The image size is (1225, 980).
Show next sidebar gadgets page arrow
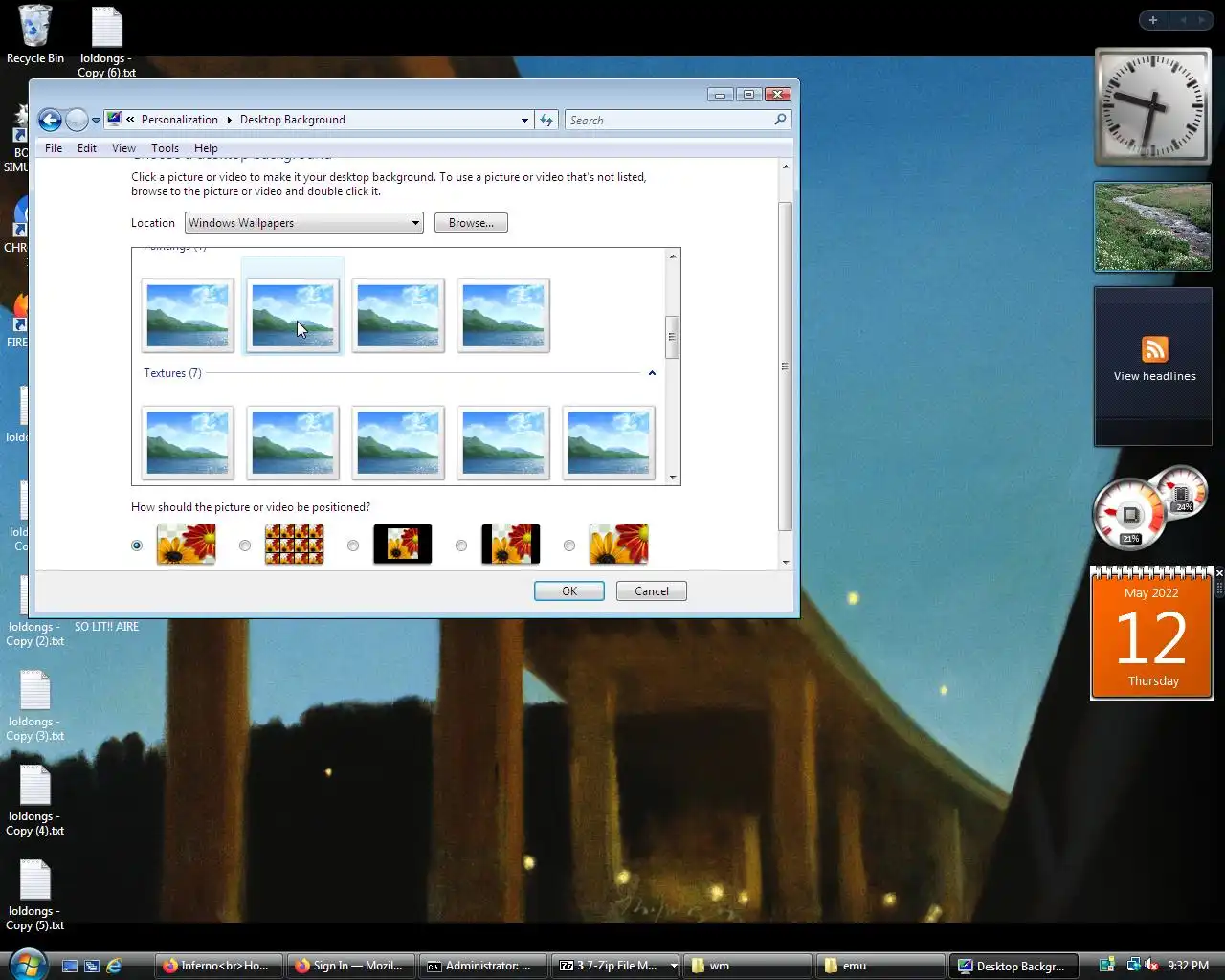pyautogui.click(x=1202, y=20)
